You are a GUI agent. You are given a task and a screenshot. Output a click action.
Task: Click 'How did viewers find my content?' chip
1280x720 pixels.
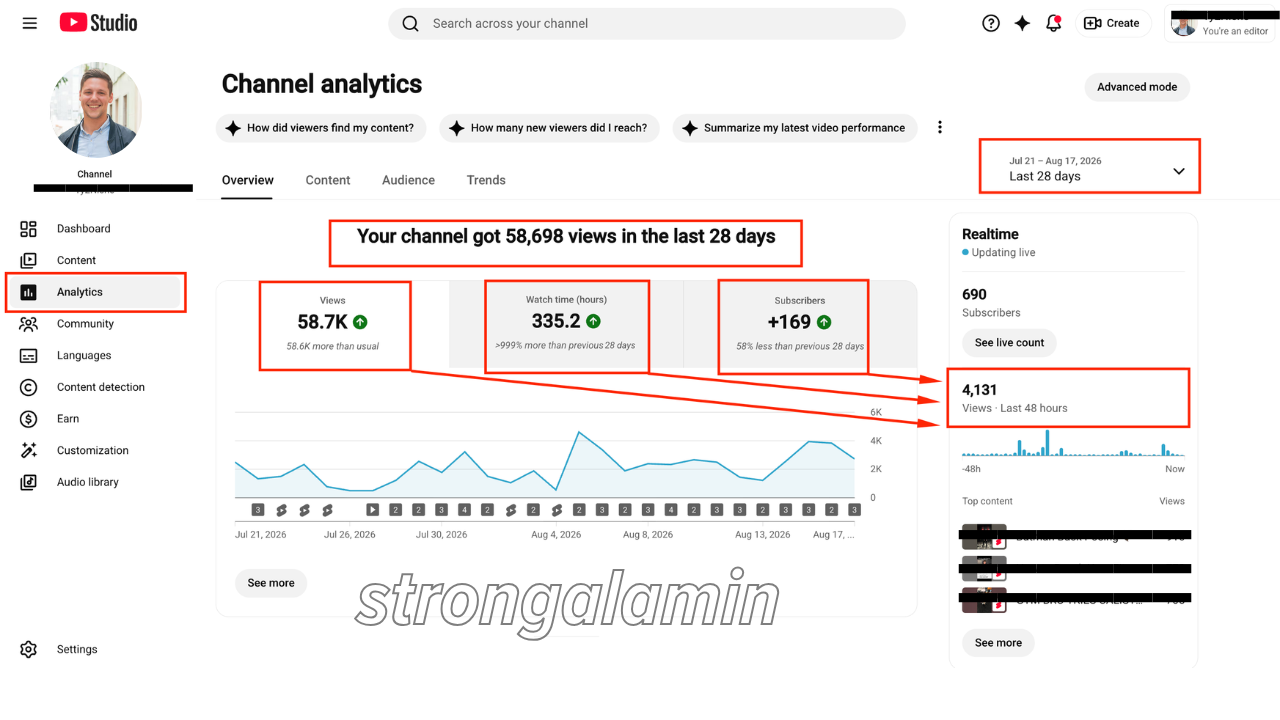click(321, 128)
